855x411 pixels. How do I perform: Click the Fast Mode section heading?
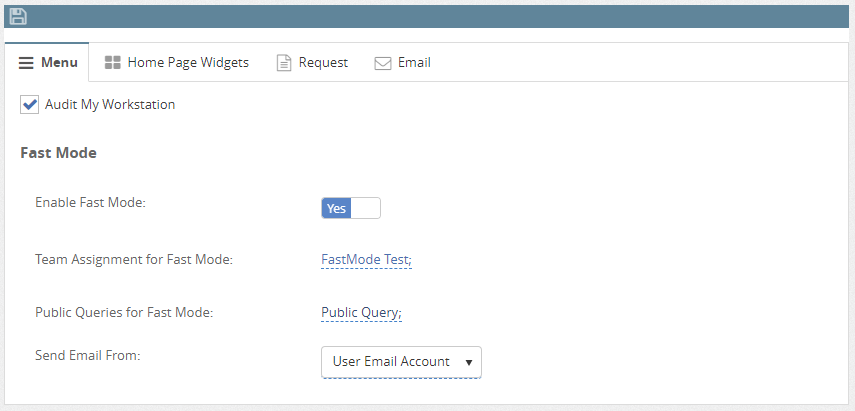coord(58,153)
